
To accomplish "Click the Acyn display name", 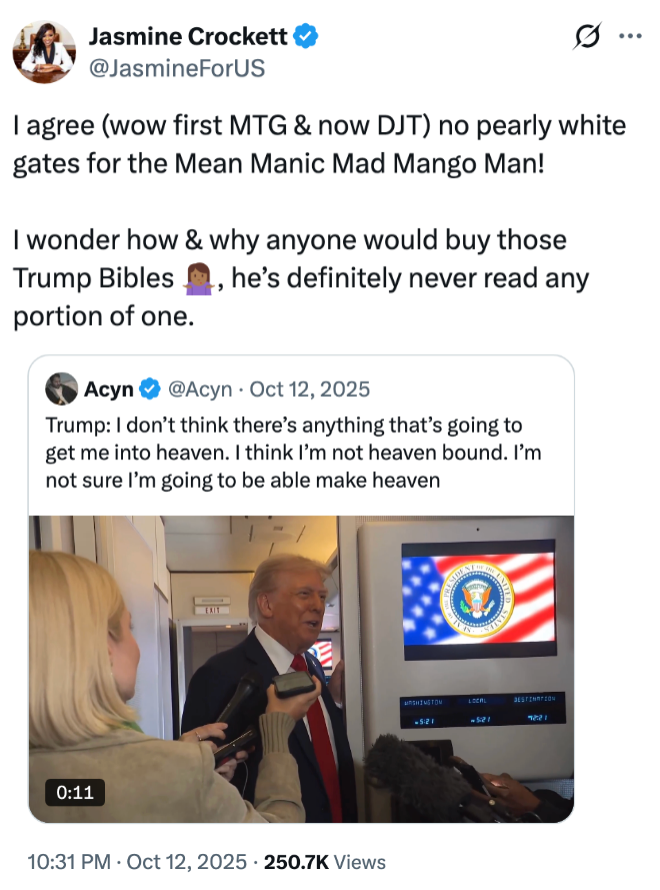I will click(x=109, y=389).
